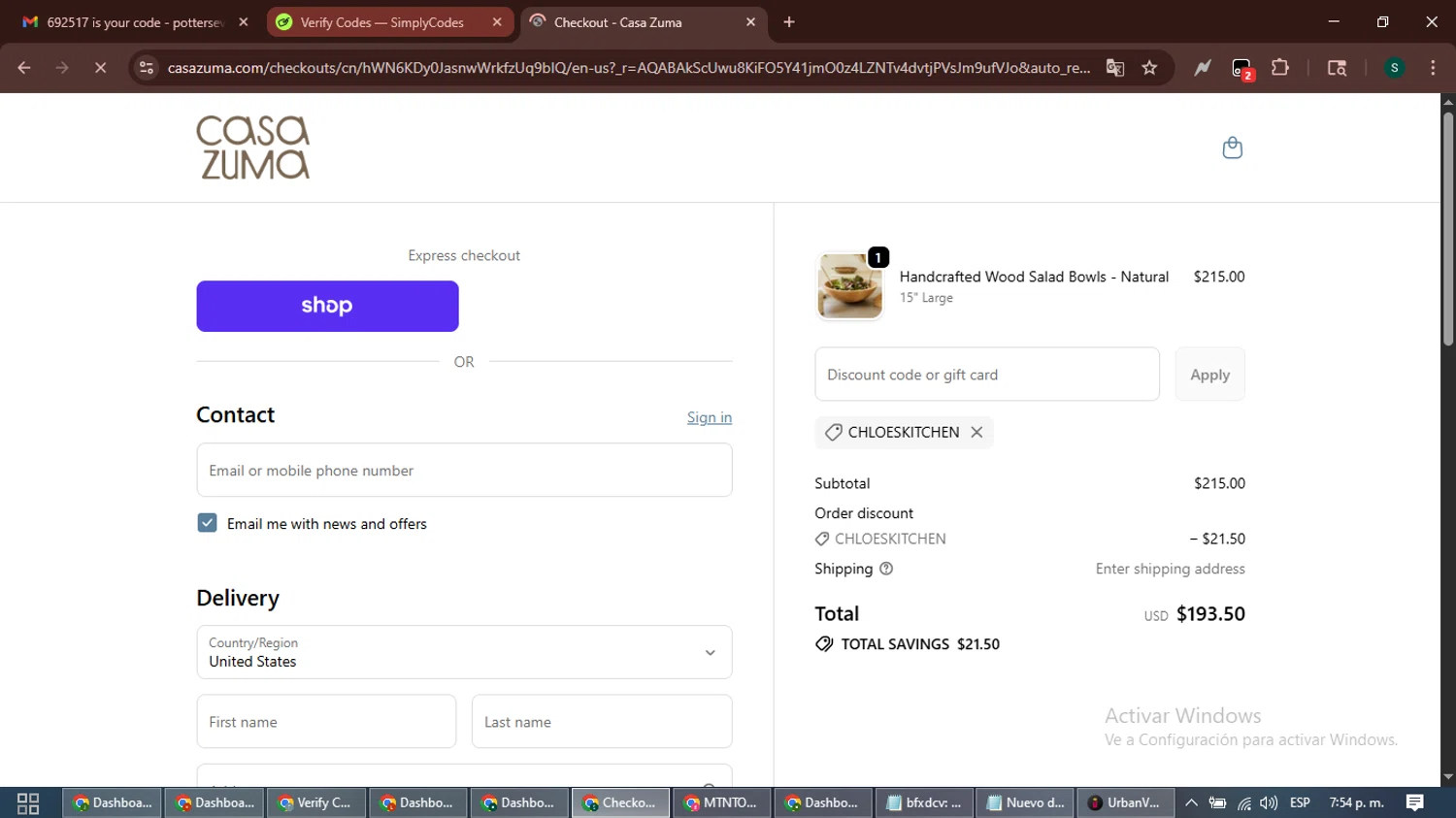Open the shopping bag cart icon
The image size is (1456, 818).
1232,147
